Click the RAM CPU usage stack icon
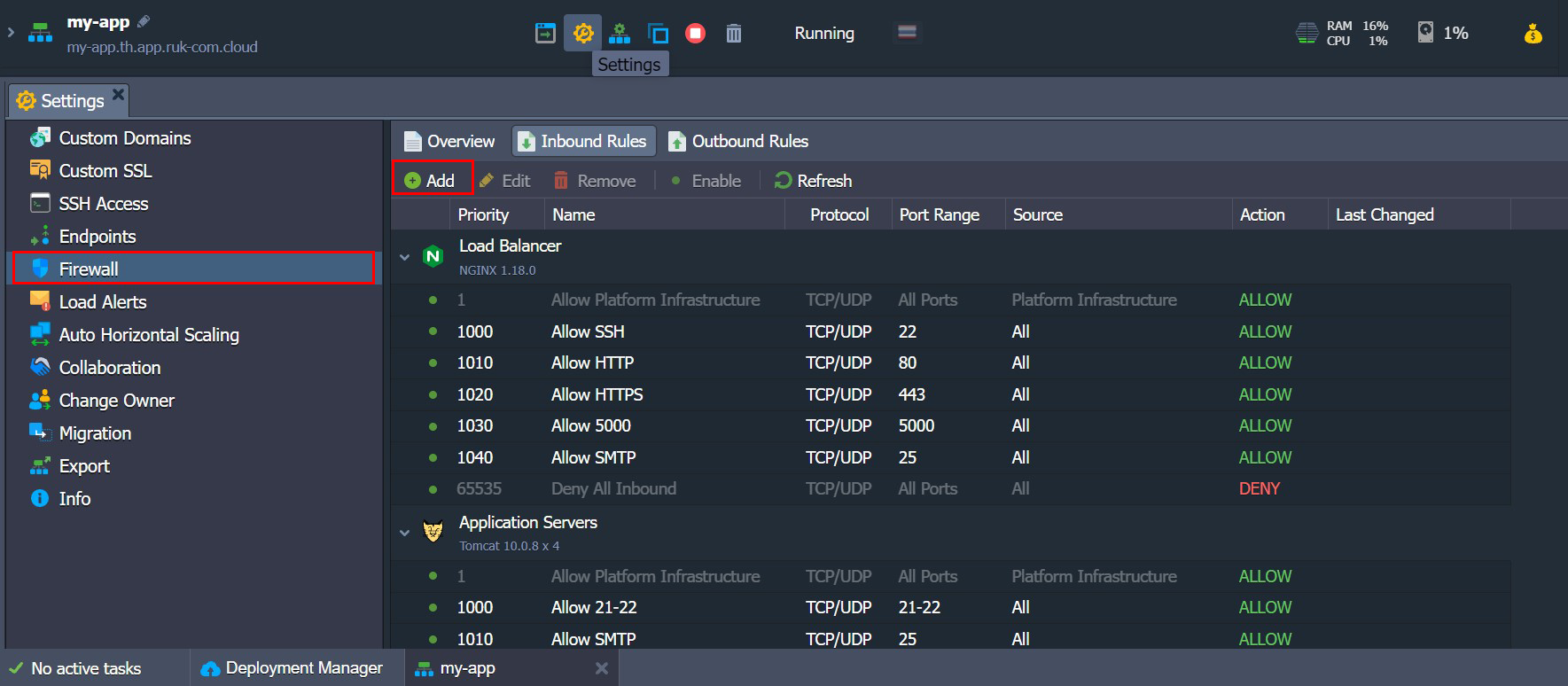 click(1307, 34)
